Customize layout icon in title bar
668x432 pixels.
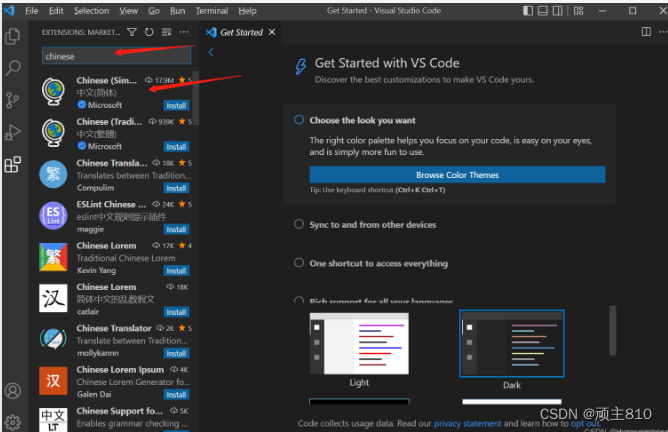tap(578, 11)
